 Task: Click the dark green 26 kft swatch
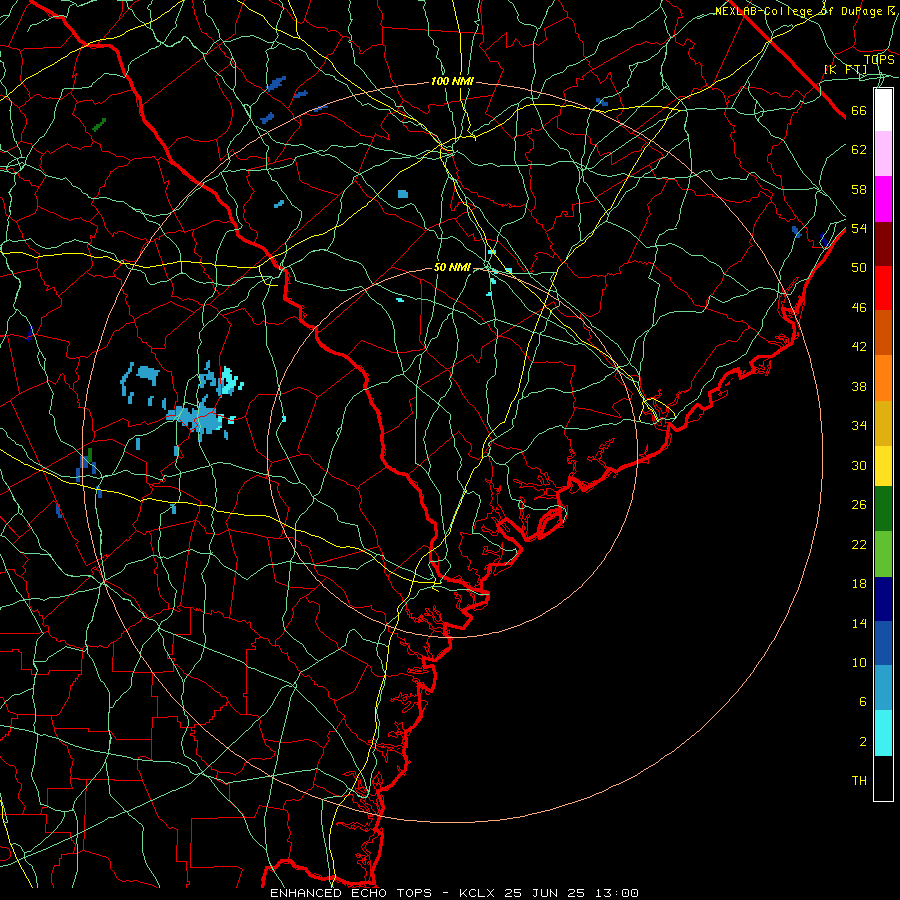point(883,509)
